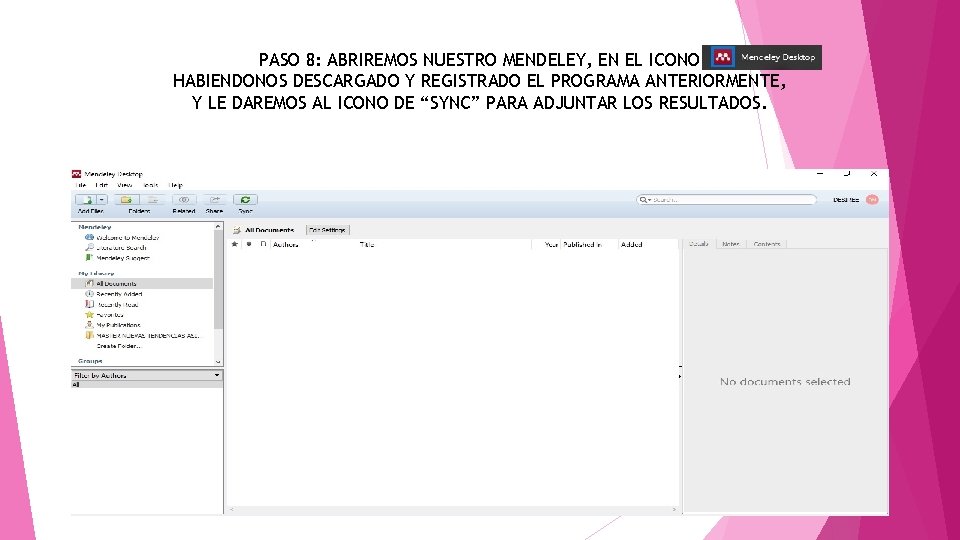Click the Related documents eye icon

pos(184,200)
